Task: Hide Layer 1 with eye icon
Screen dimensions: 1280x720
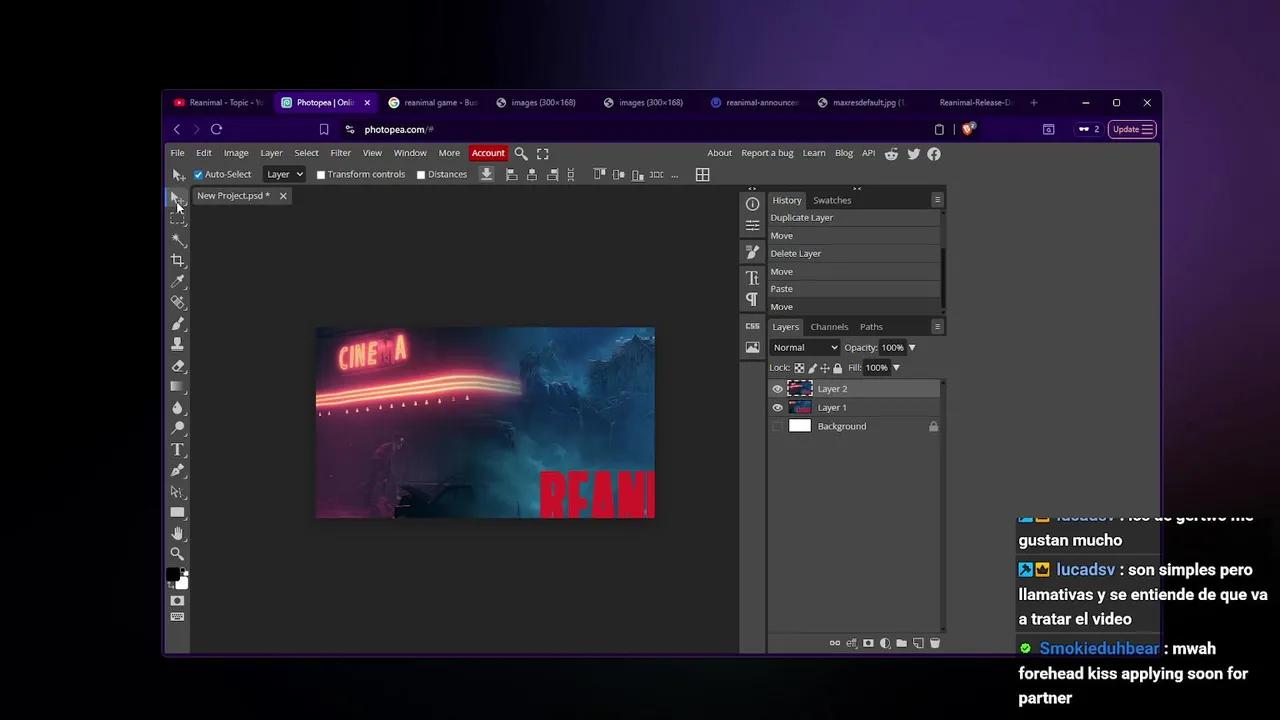Action: tap(778, 408)
